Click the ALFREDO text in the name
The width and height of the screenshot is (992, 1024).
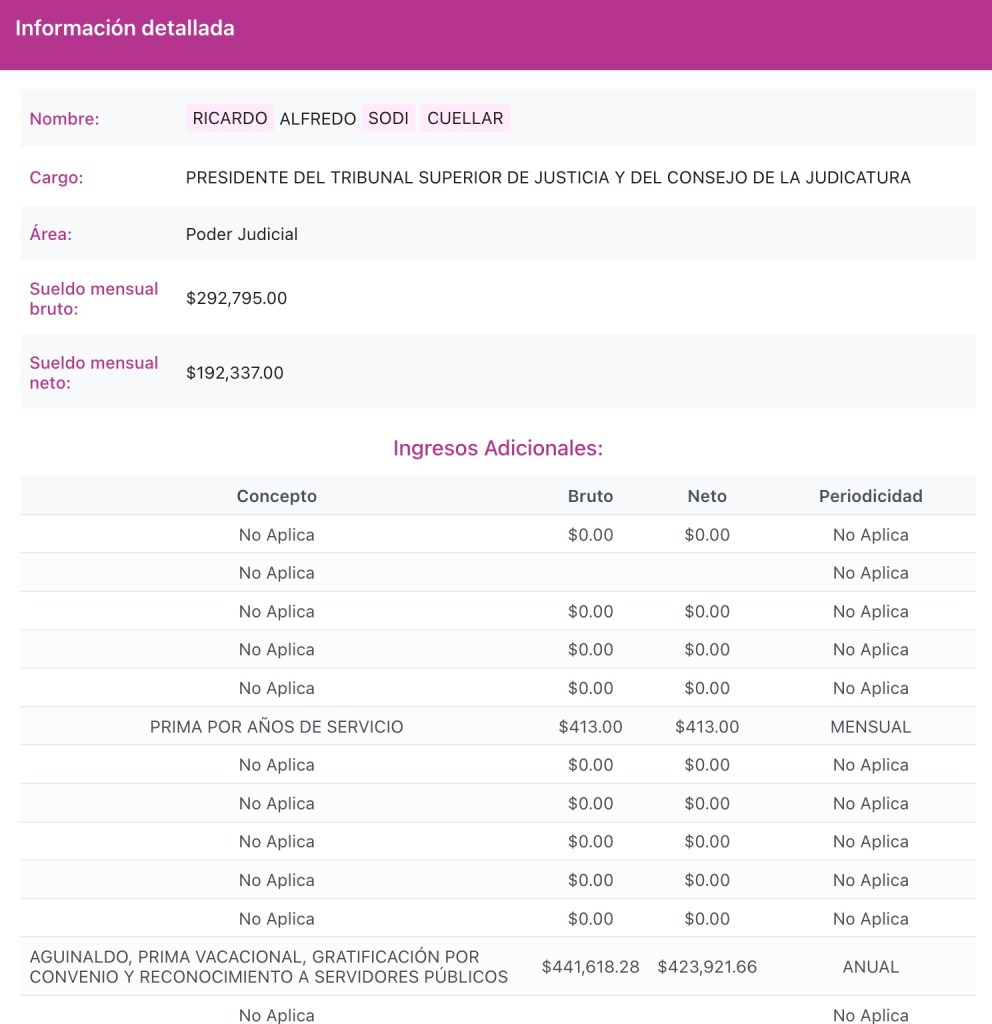coord(317,119)
